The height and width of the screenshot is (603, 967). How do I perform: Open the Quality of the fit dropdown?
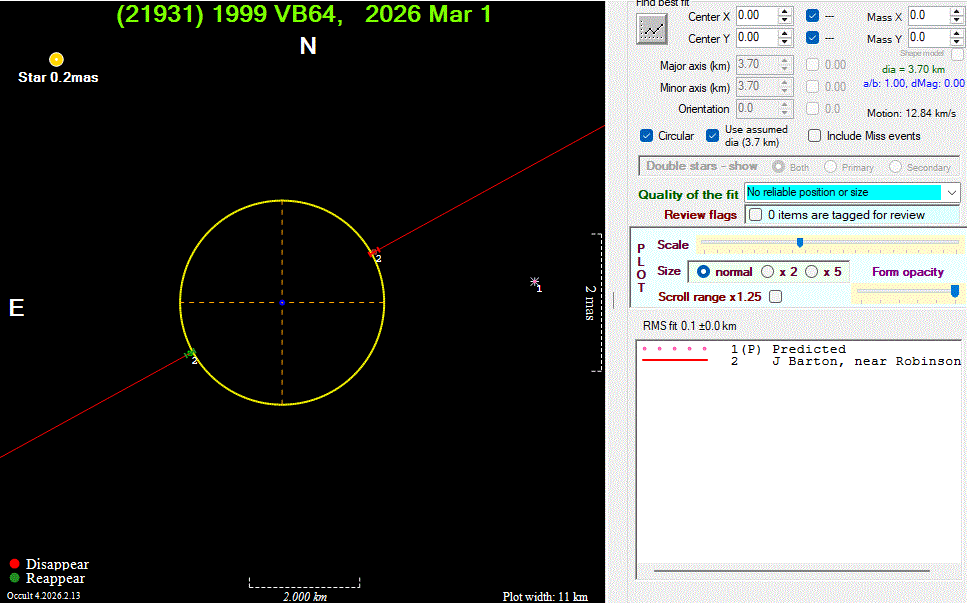(951, 192)
